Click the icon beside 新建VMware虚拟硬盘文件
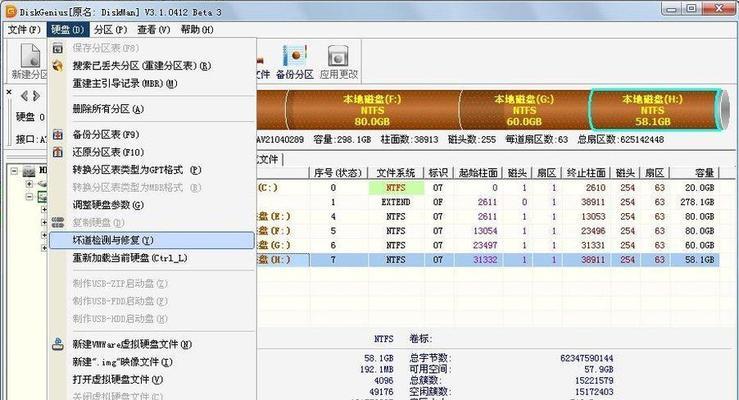 (x=57, y=344)
